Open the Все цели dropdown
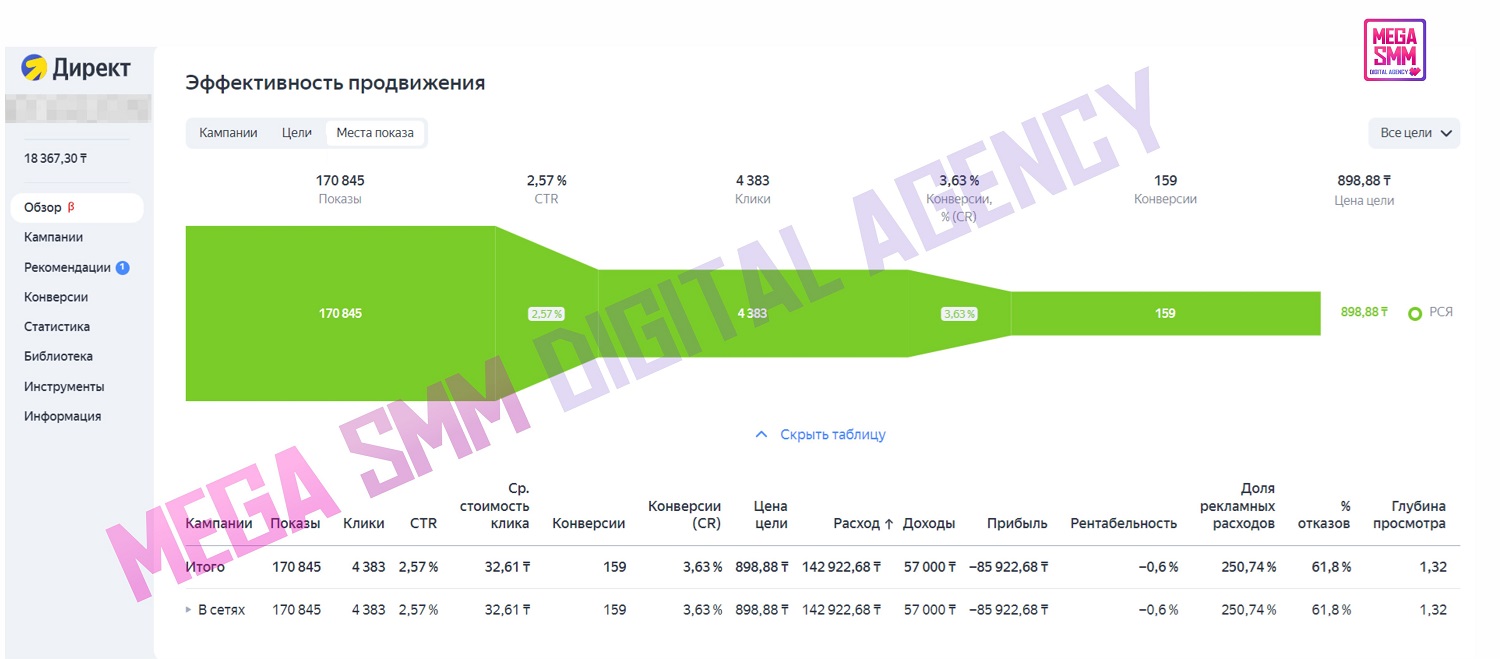The image size is (1500, 659). pos(1414,133)
